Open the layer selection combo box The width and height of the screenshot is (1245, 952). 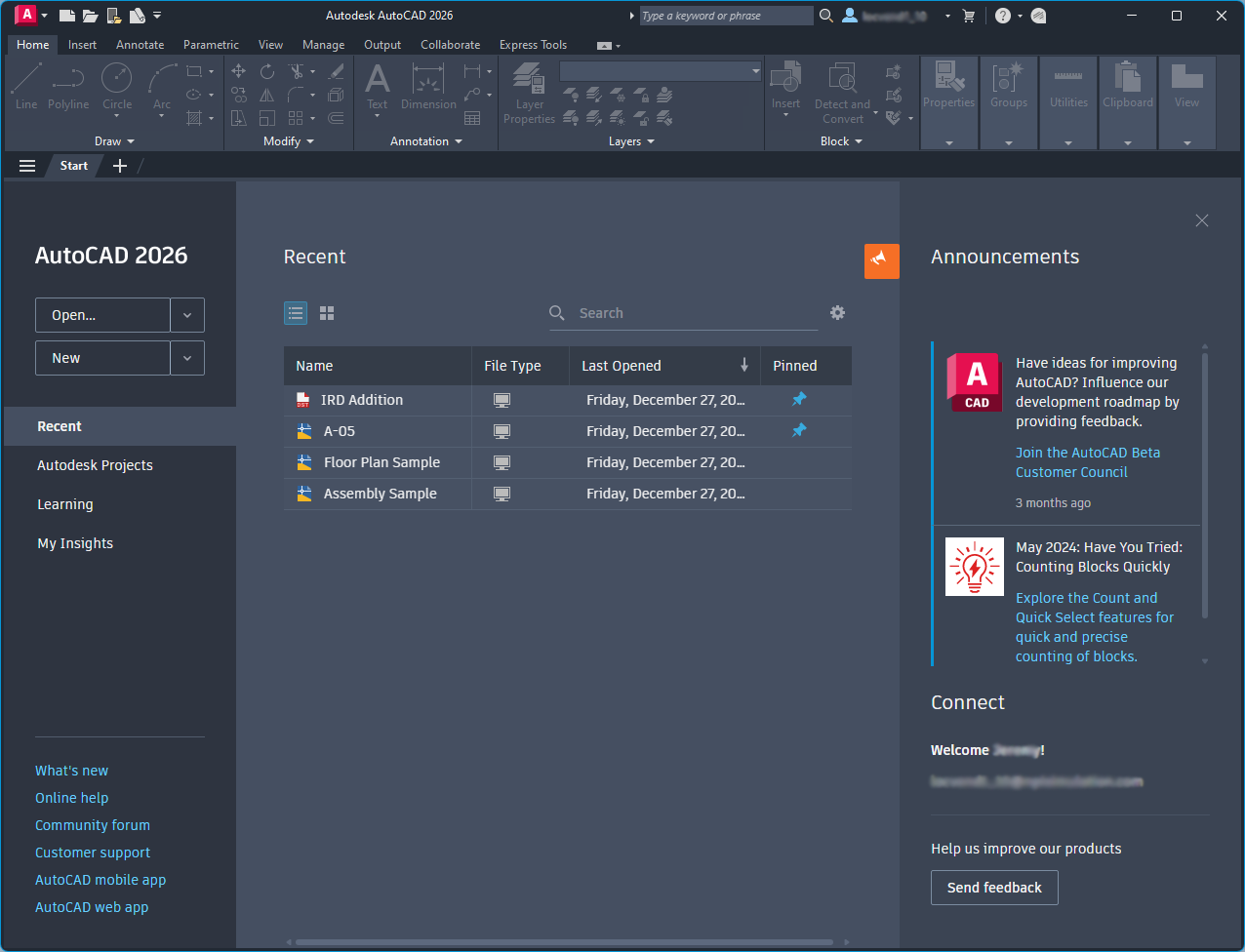coord(661,71)
